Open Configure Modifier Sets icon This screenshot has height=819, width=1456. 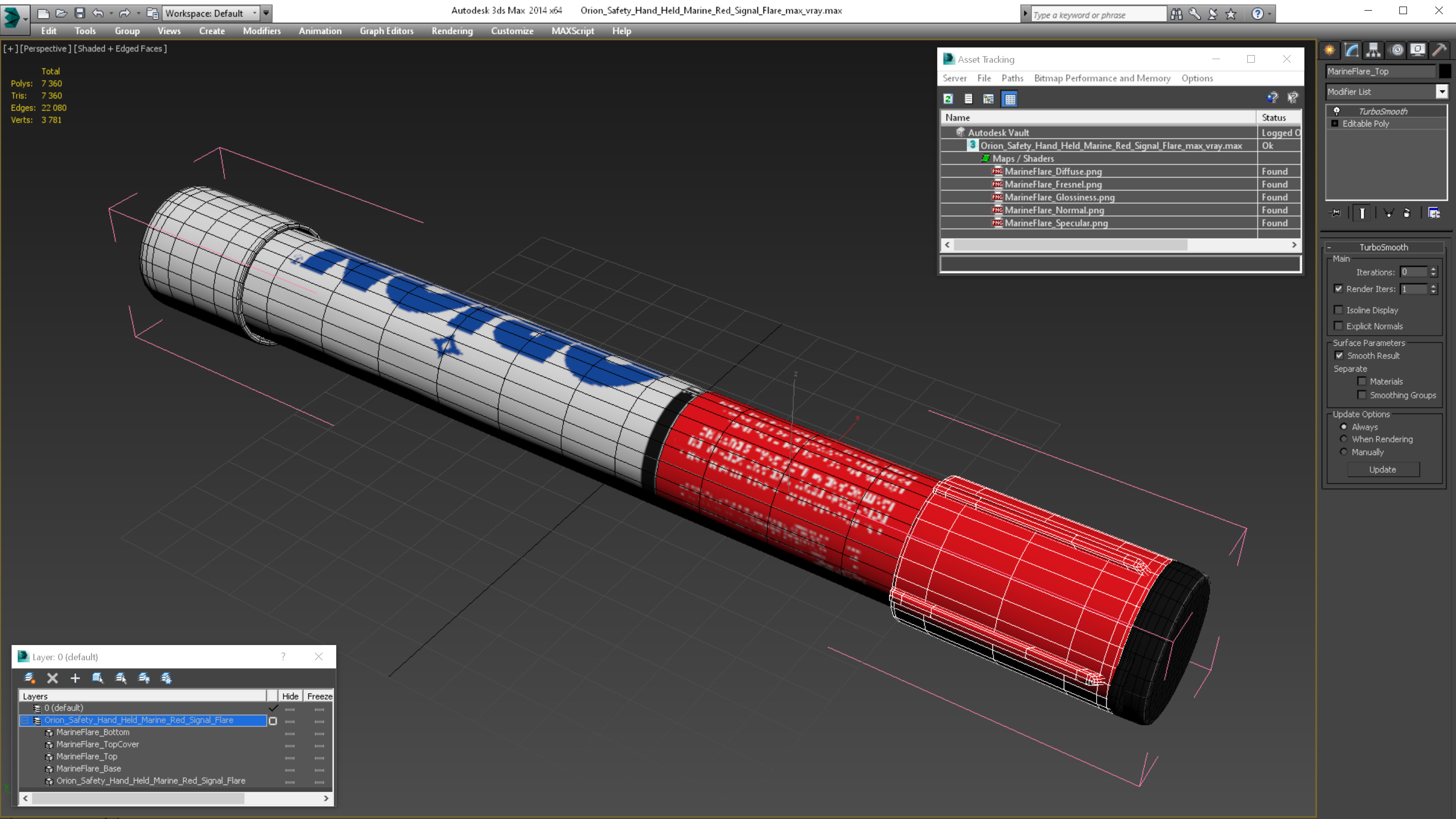[x=1434, y=213]
